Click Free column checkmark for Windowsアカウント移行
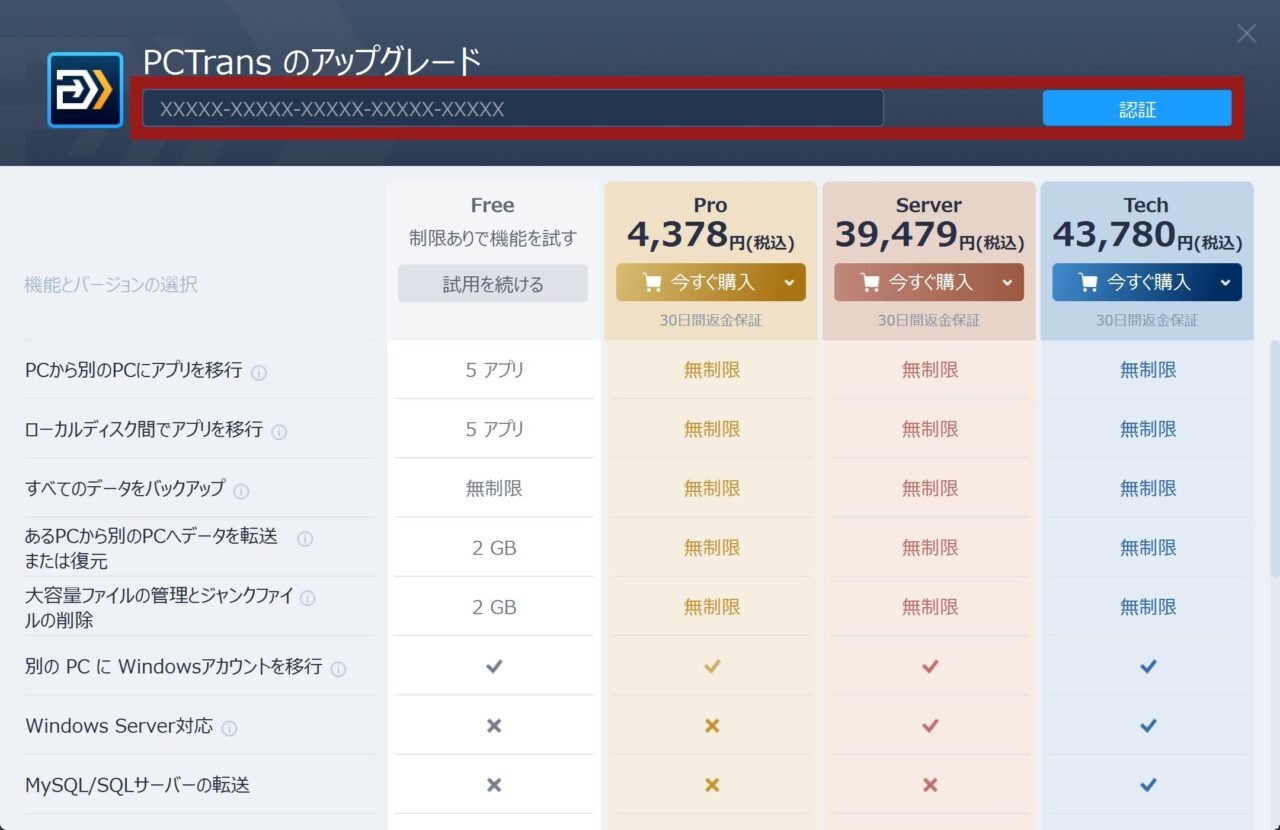This screenshot has height=830, width=1280. (x=493, y=666)
